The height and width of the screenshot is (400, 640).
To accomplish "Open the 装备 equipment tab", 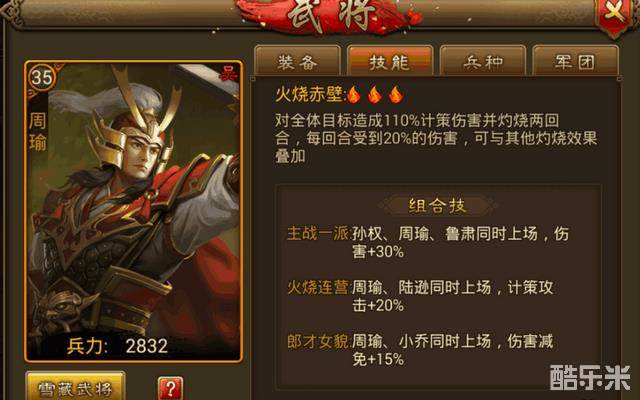I will (x=297, y=61).
